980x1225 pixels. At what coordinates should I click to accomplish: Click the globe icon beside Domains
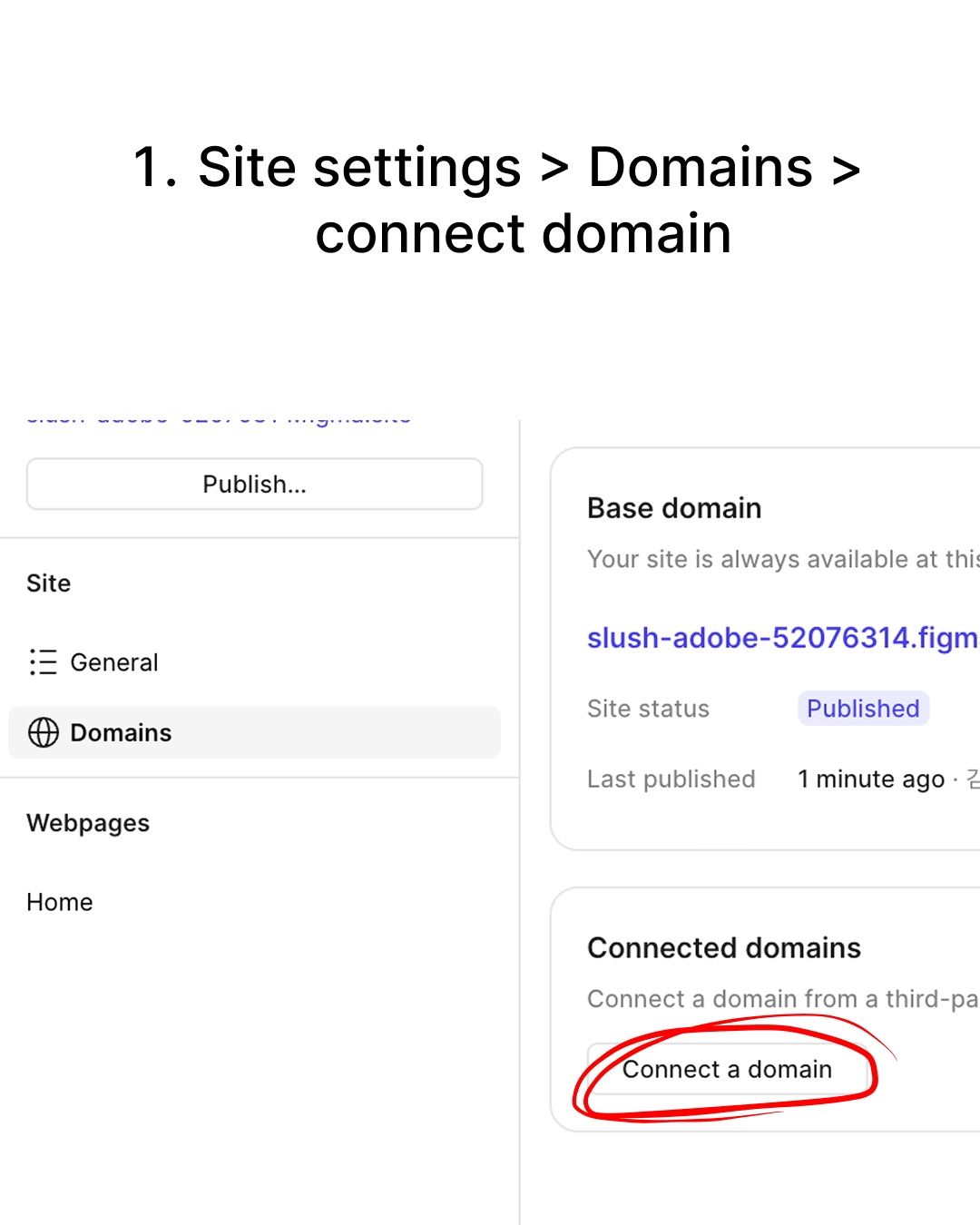[44, 732]
